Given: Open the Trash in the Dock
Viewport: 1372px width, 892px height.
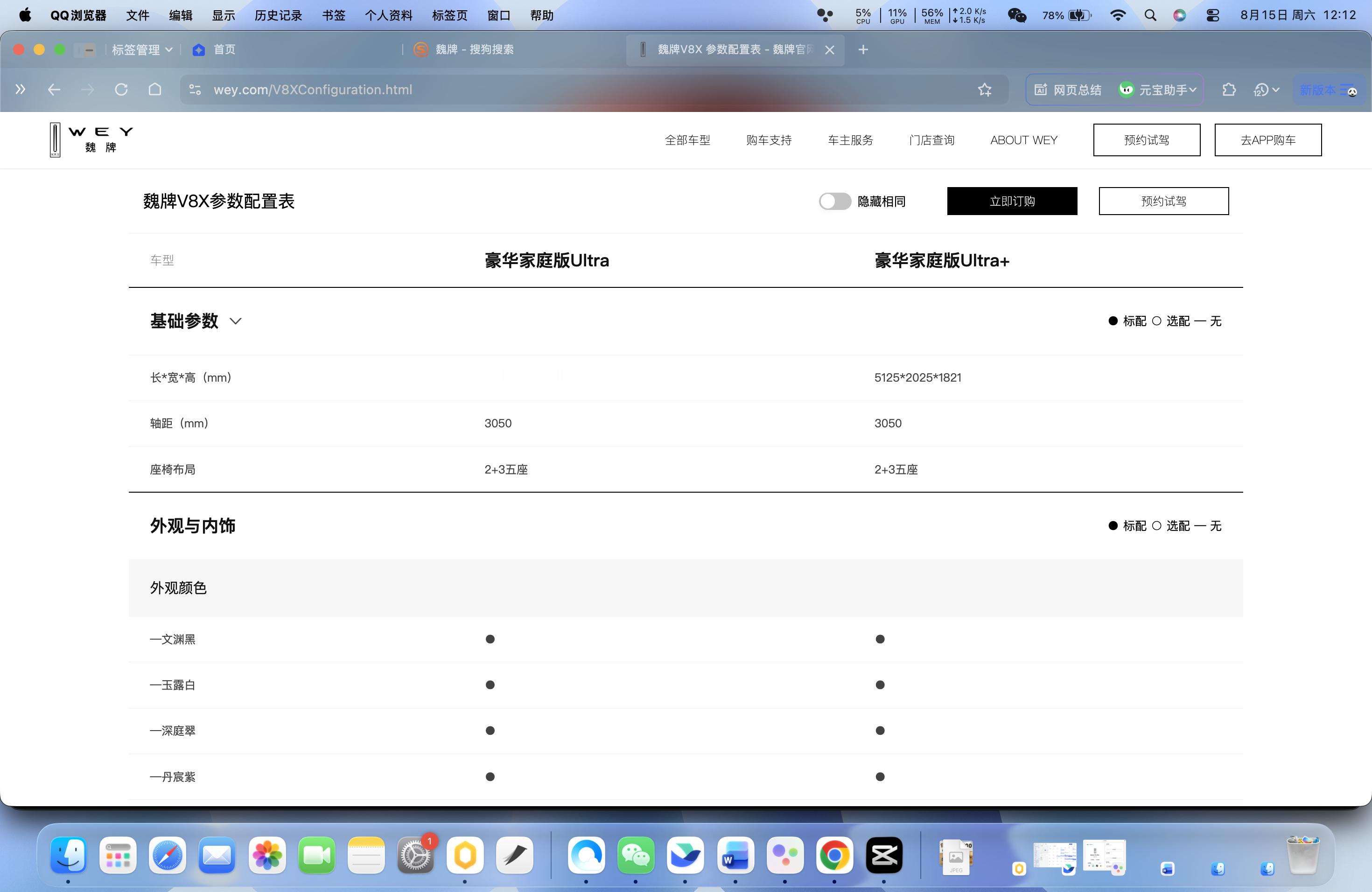Looking at the screenshot, I should coord(1303,855).
